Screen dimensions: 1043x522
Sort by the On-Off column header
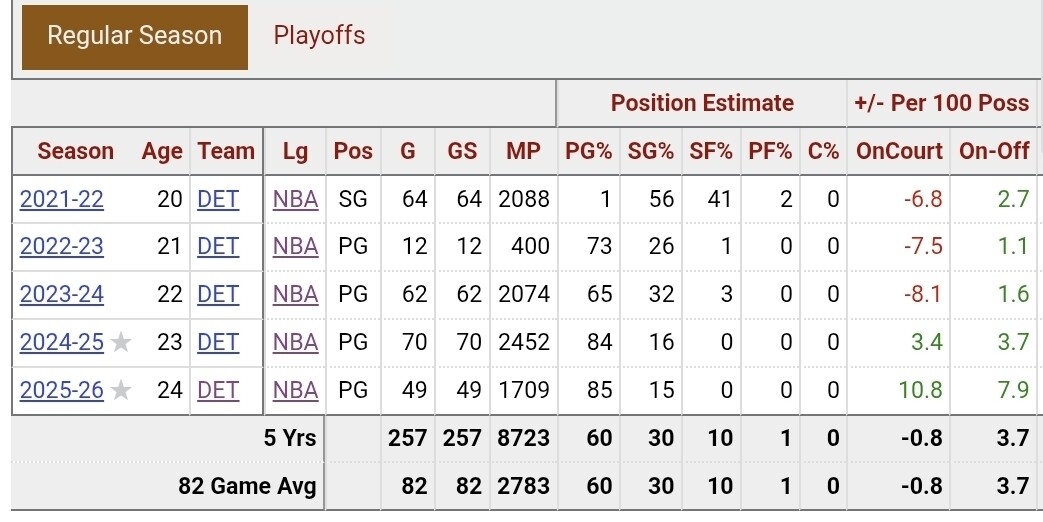click(x=994, y=152)
